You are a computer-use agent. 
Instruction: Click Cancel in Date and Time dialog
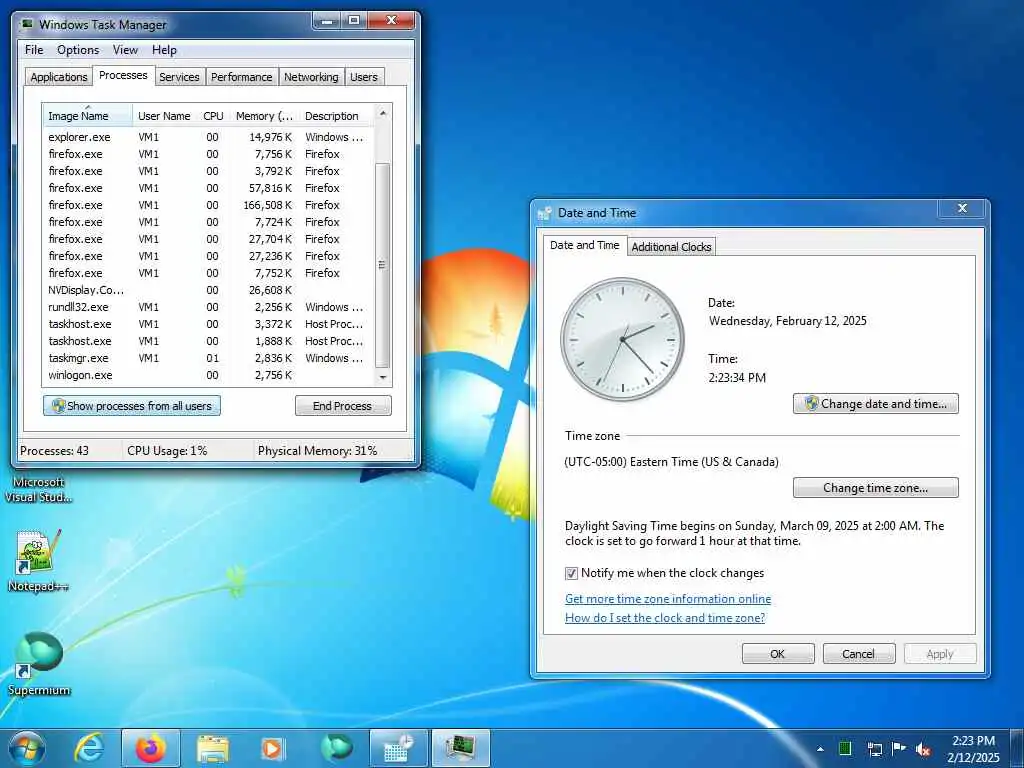point(858,654)
